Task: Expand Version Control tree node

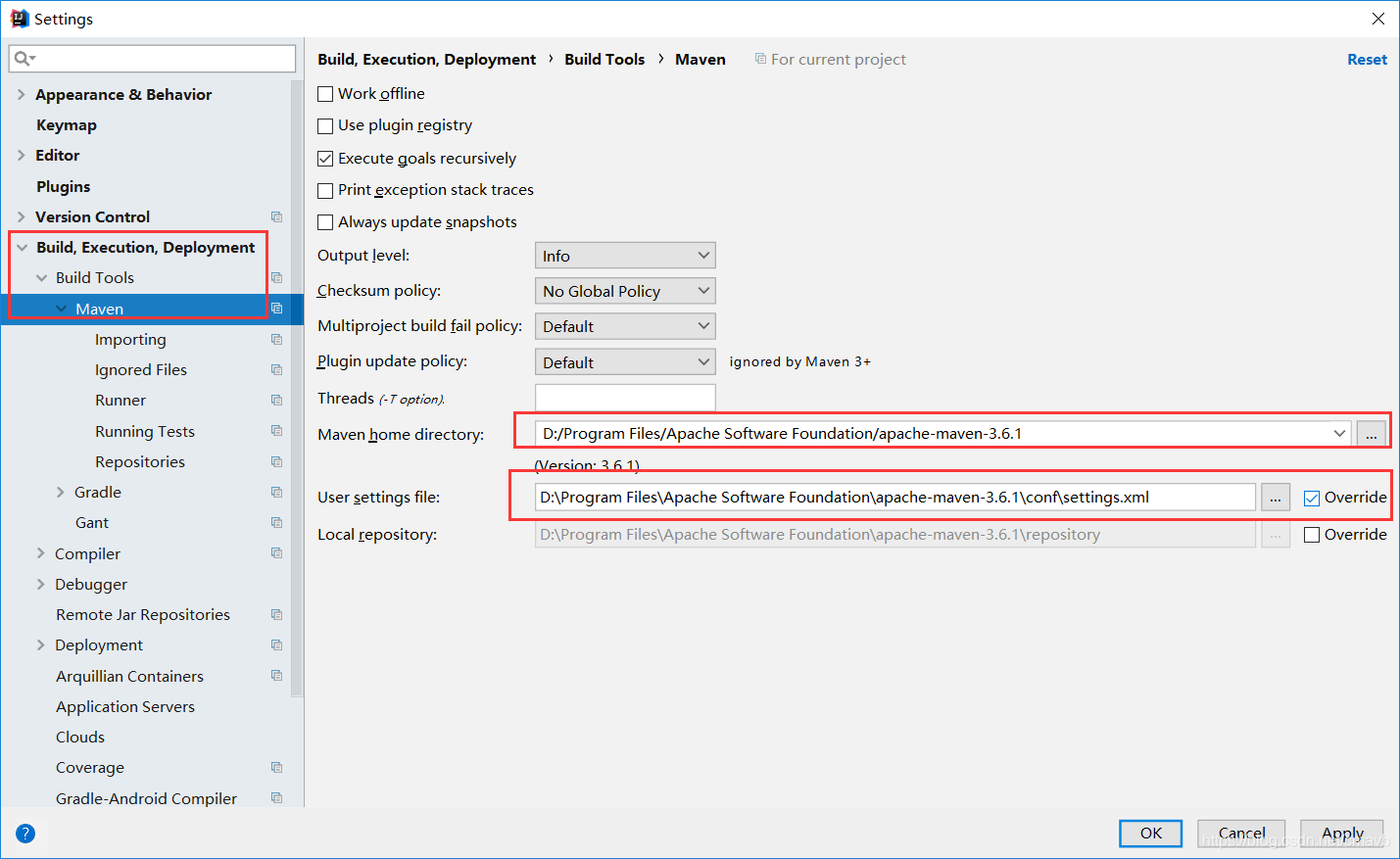Action: [x=22, y=216]
